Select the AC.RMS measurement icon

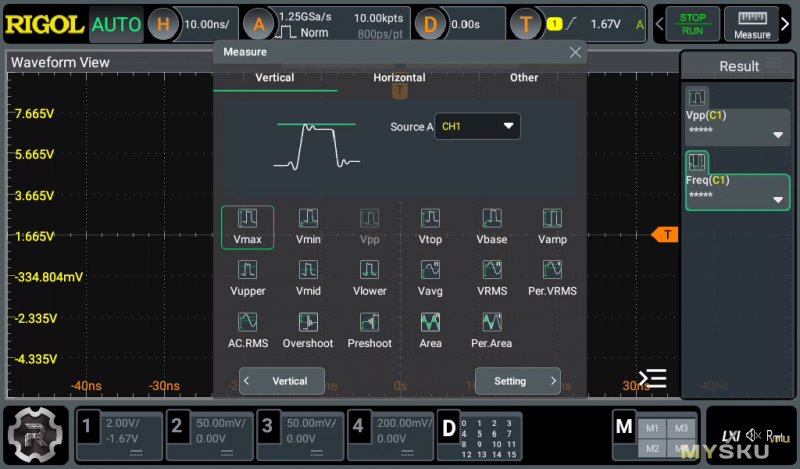247,323
